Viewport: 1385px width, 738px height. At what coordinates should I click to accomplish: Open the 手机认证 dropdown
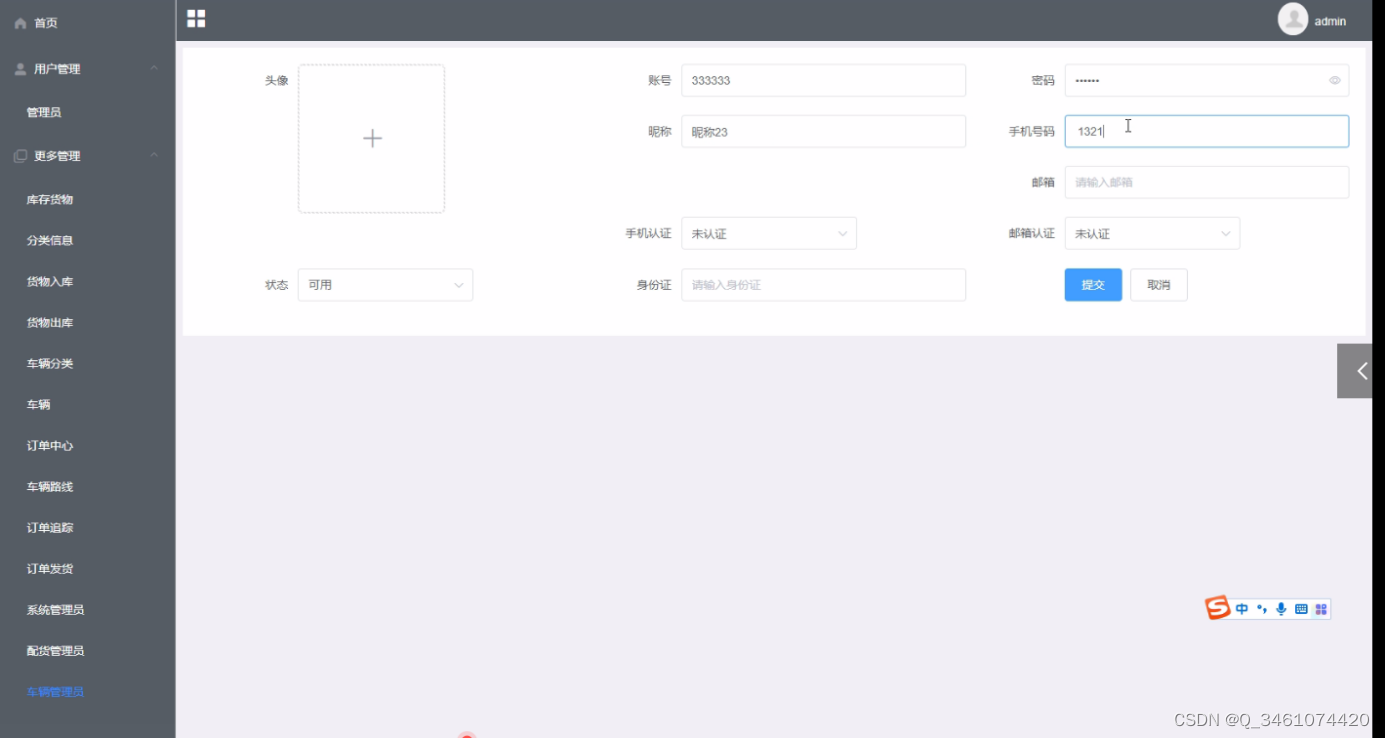click(769, 233)
